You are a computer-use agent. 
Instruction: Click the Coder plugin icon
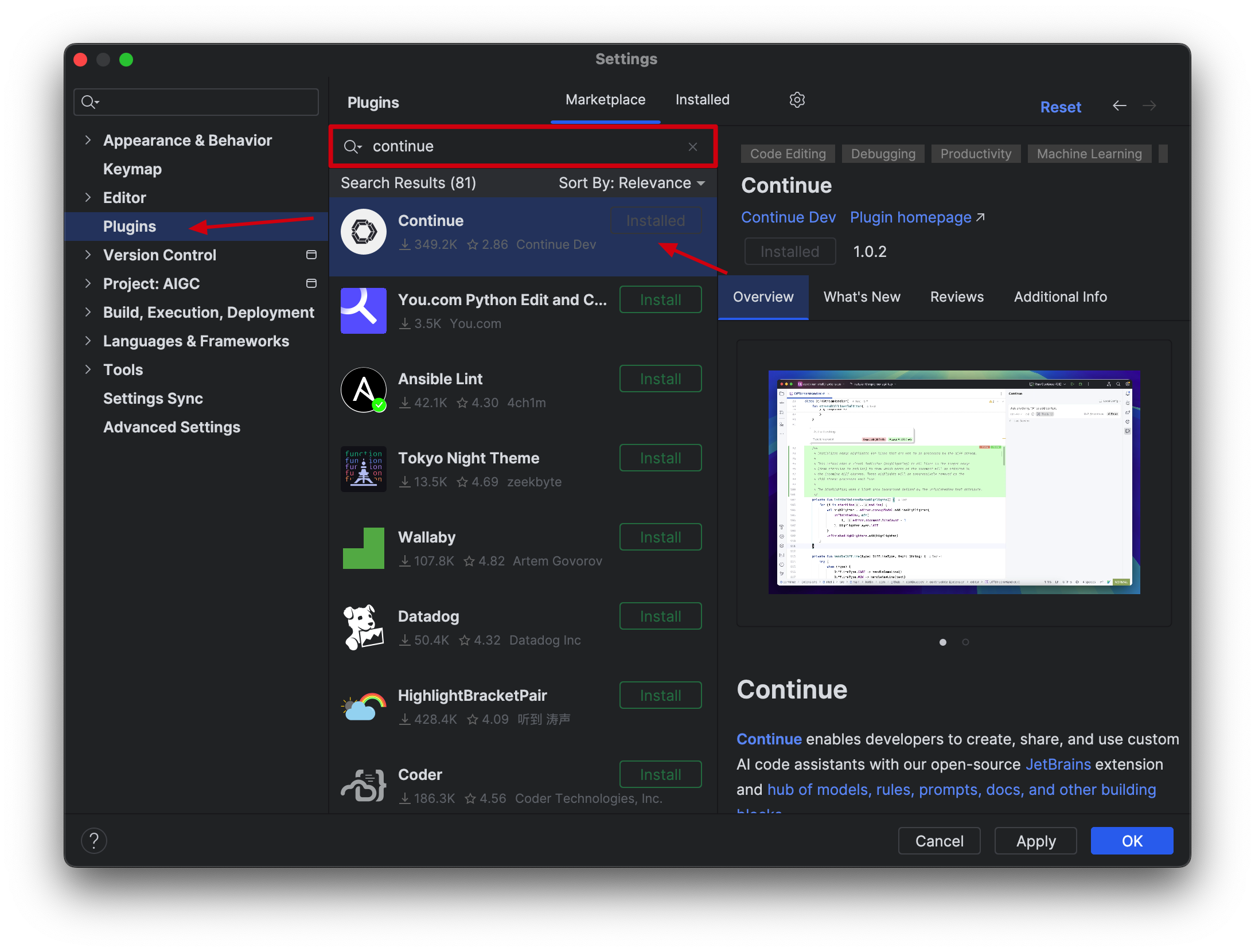[x=364, y=786]
